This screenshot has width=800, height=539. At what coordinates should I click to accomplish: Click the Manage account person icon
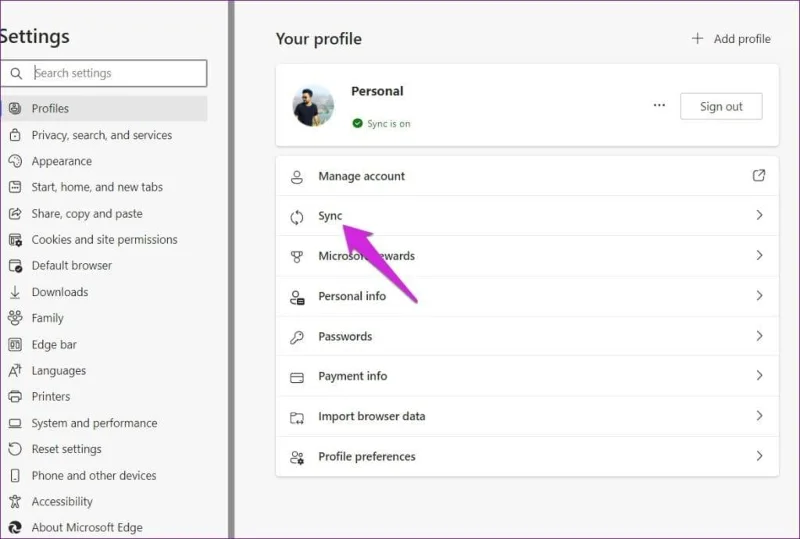(x=296, y=177)
